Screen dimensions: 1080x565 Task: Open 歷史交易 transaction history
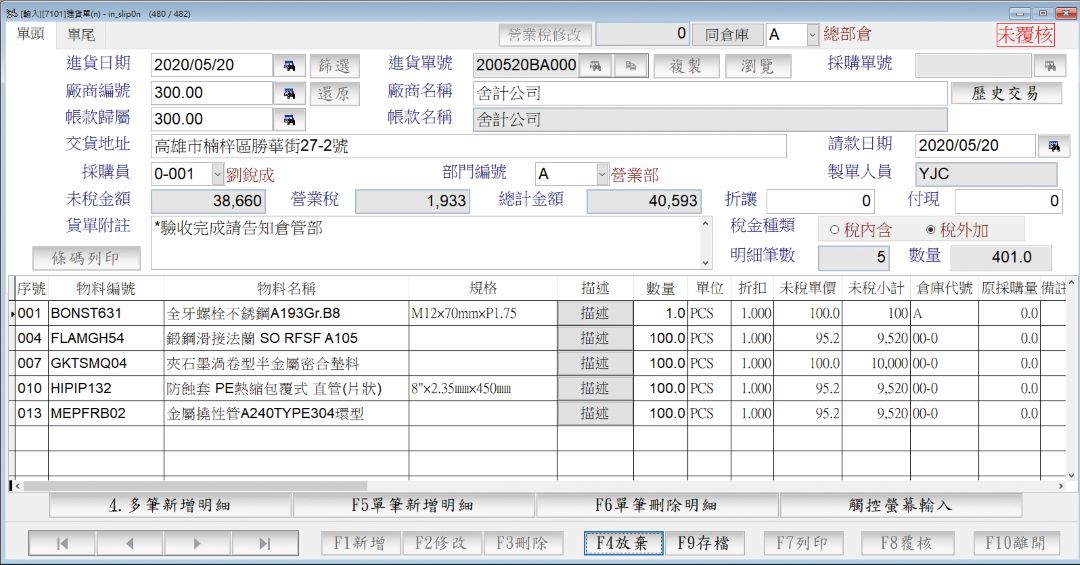[x=1006, y=93]
